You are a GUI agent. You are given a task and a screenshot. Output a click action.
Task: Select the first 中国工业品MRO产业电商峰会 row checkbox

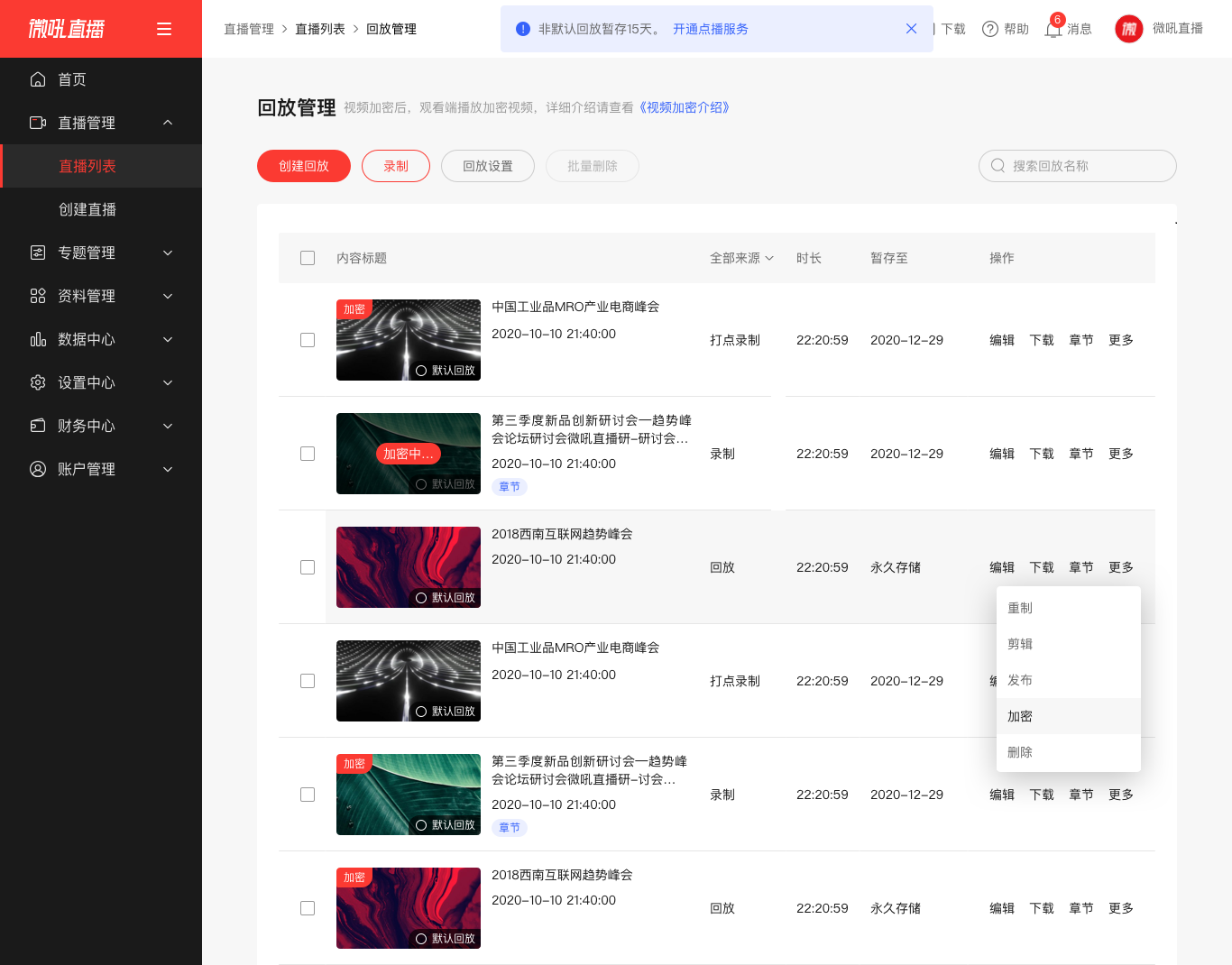point(308,340)
